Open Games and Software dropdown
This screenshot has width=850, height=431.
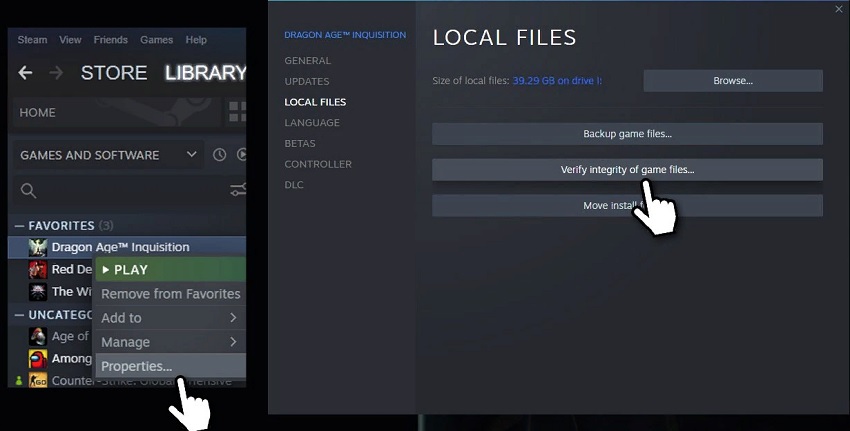(108, 155)
